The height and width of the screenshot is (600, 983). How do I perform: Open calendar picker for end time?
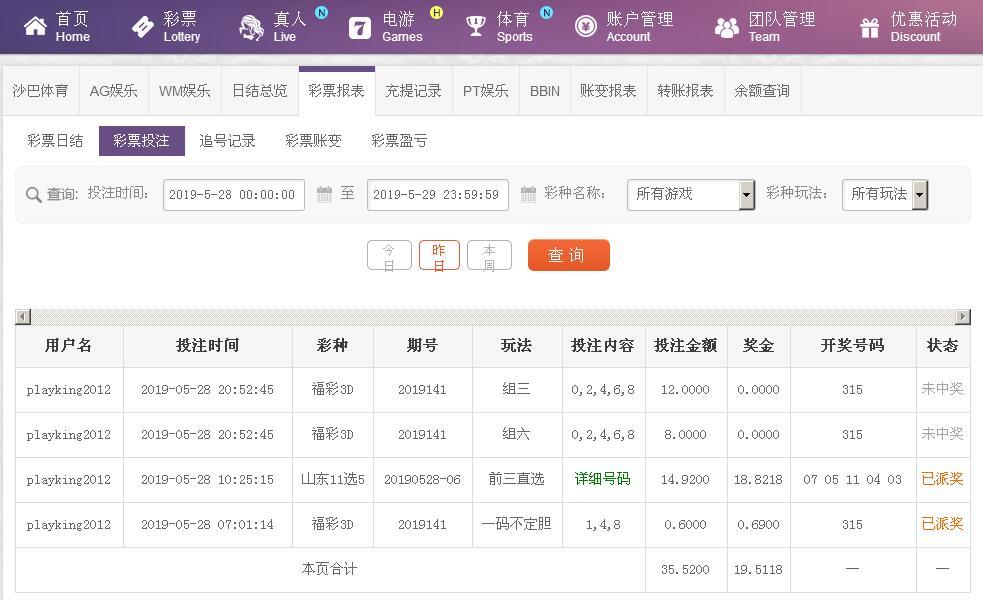pyautogui.click(x=528, y=194)
